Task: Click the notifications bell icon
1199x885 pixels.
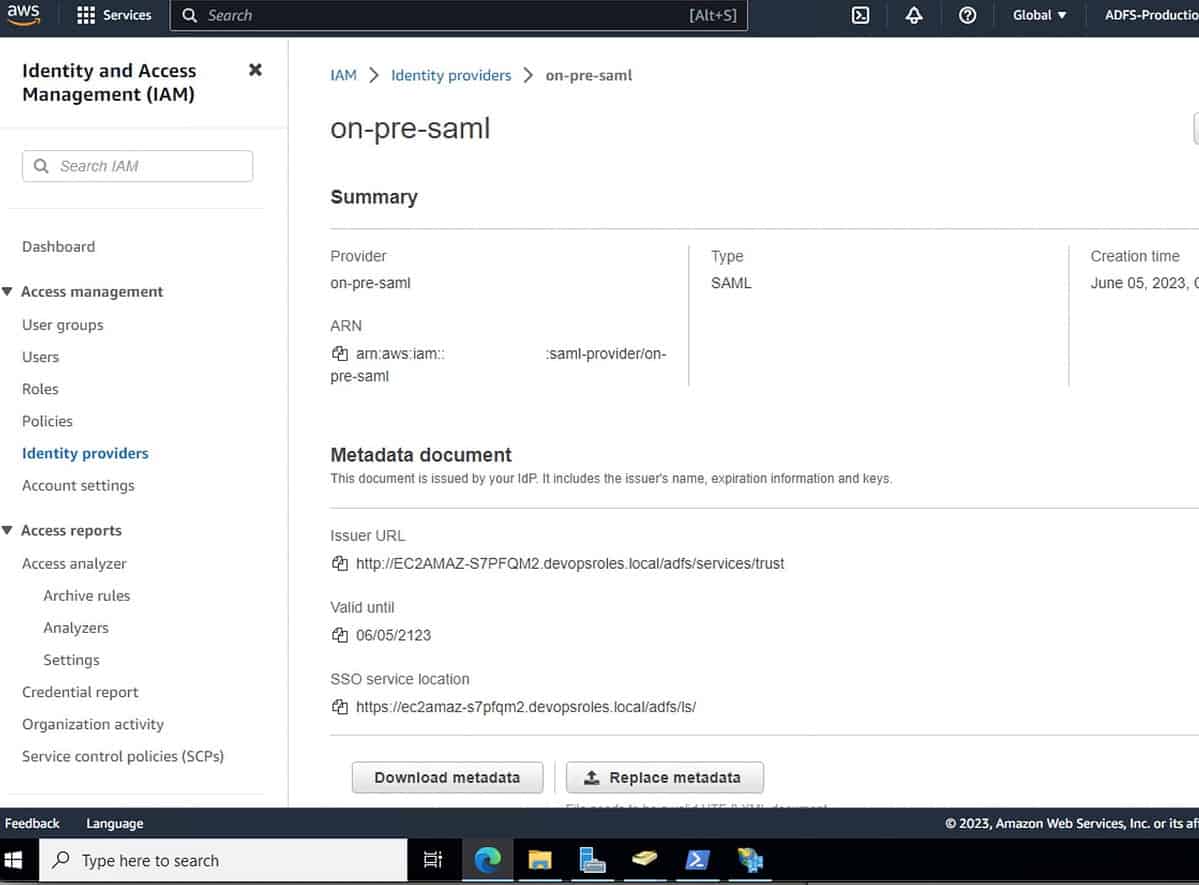Action: coord(913,15)
